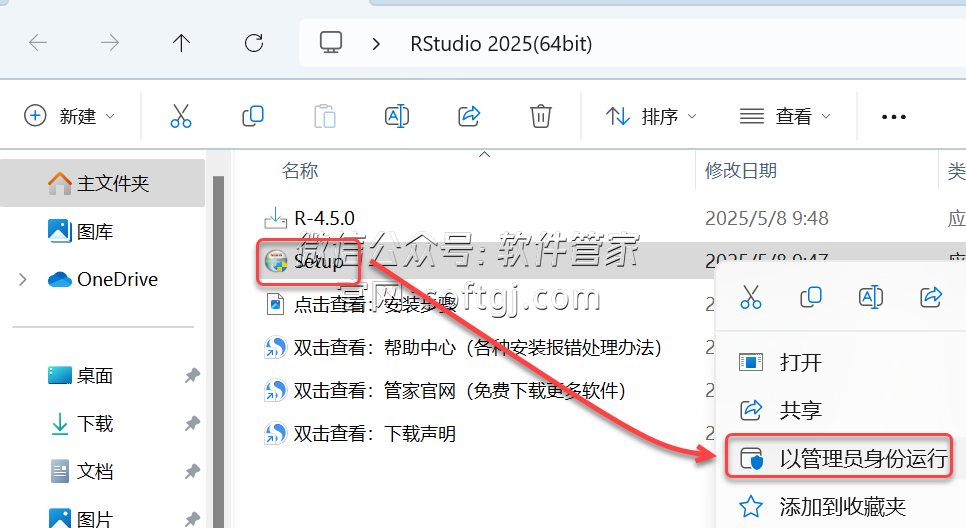
Task: Go back with the left arrow button
Action: (38, 43)
